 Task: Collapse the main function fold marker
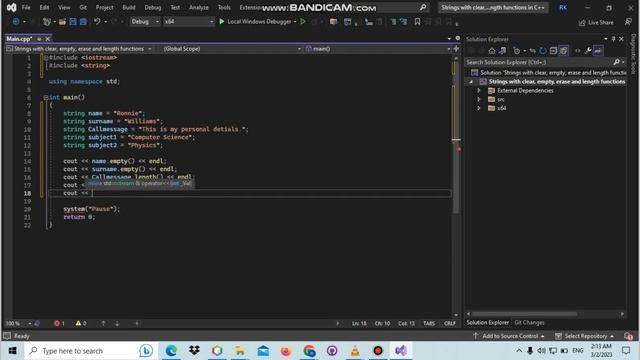(x=46, y=98)
